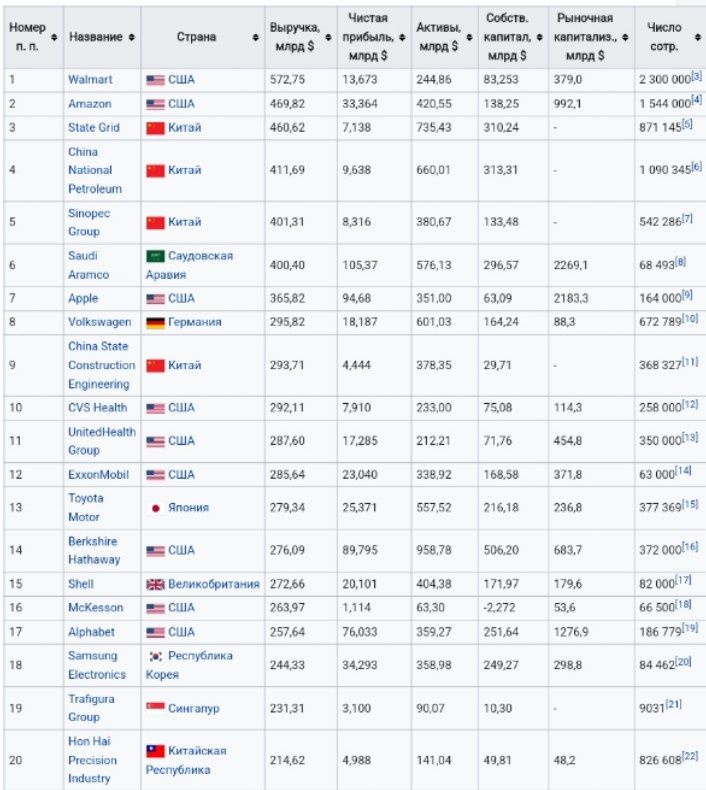
Task: Open the Amazon company link
Action: (90, 104)
